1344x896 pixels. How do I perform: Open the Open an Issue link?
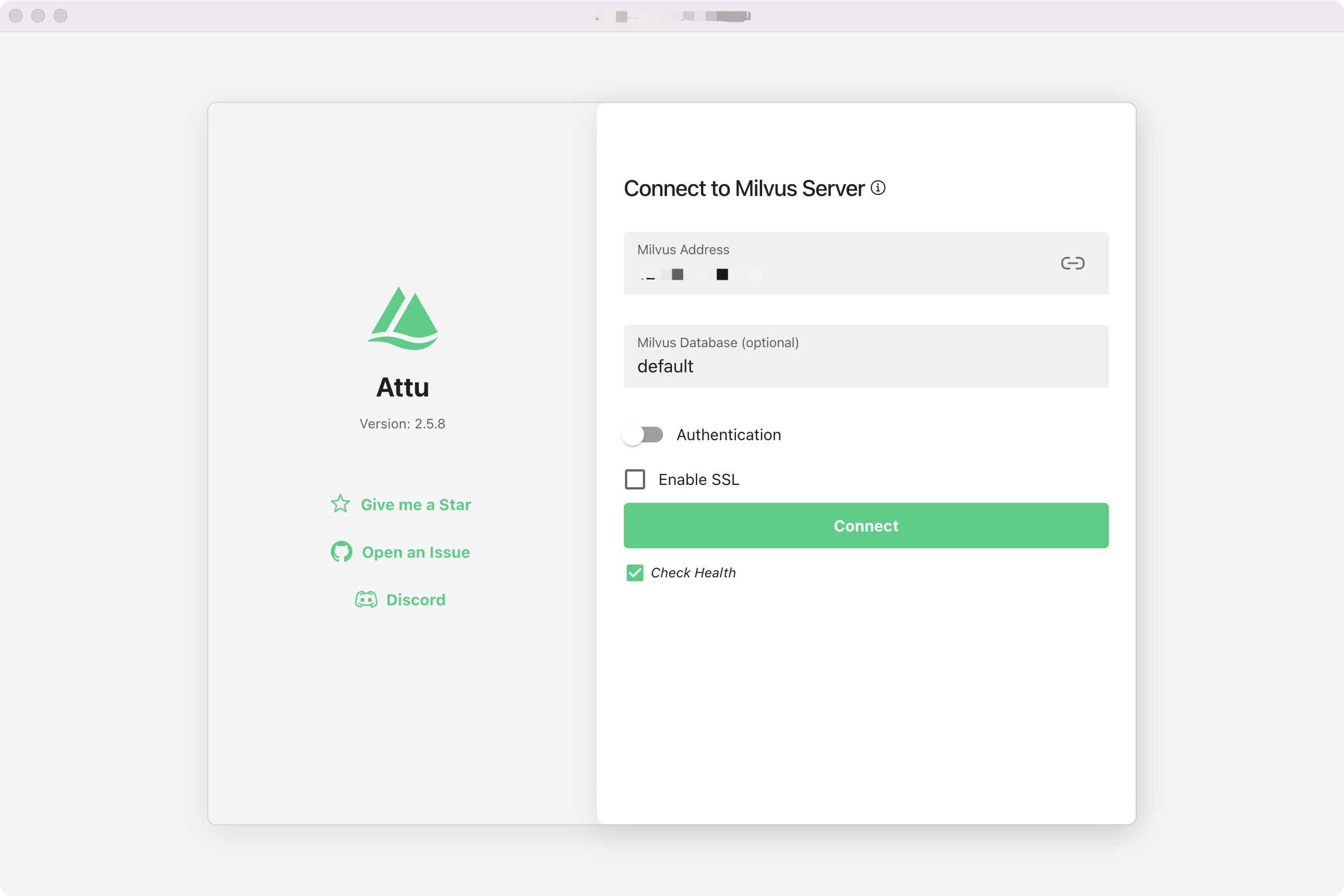[x=416, y=553]
